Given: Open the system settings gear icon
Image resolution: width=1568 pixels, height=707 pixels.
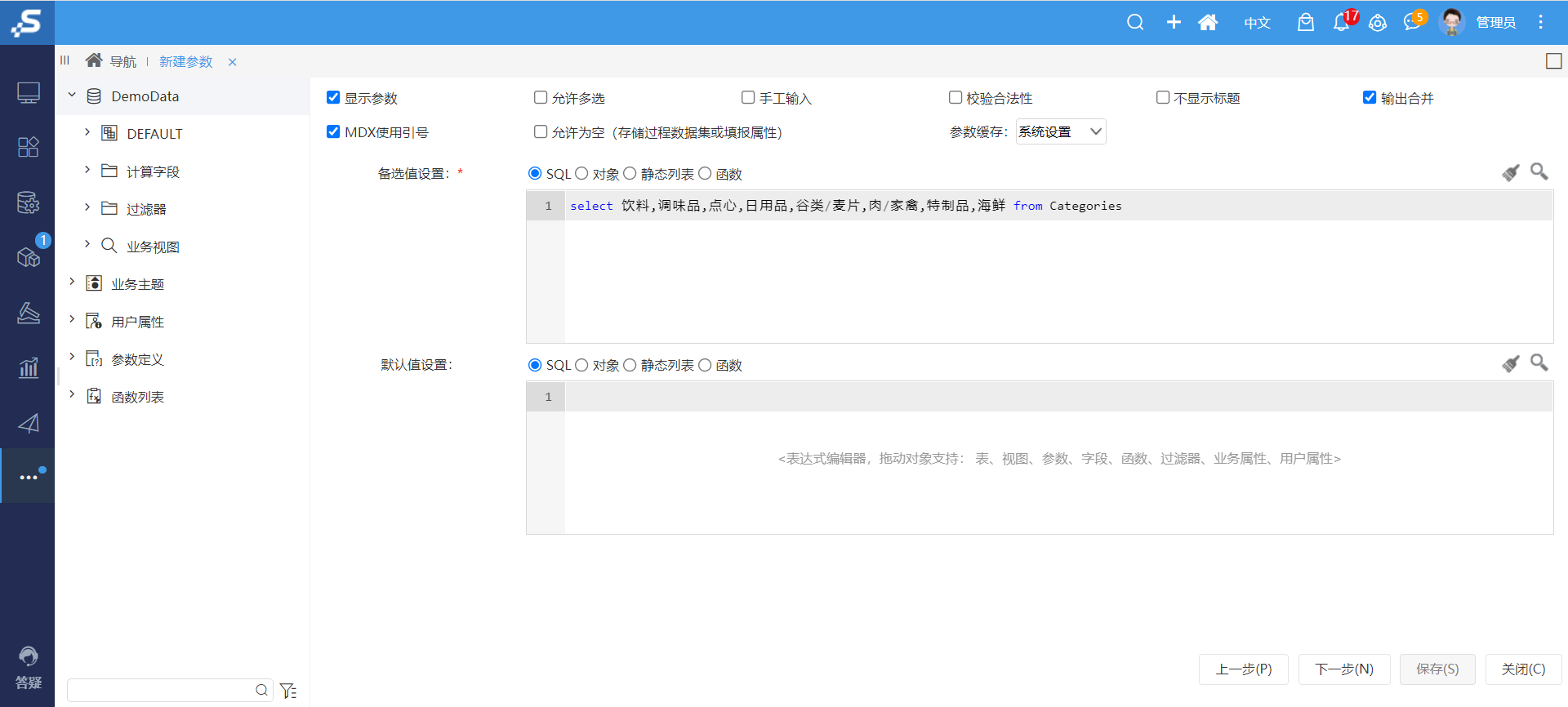Looking at the screenshot, I should tap(1378, 23).
